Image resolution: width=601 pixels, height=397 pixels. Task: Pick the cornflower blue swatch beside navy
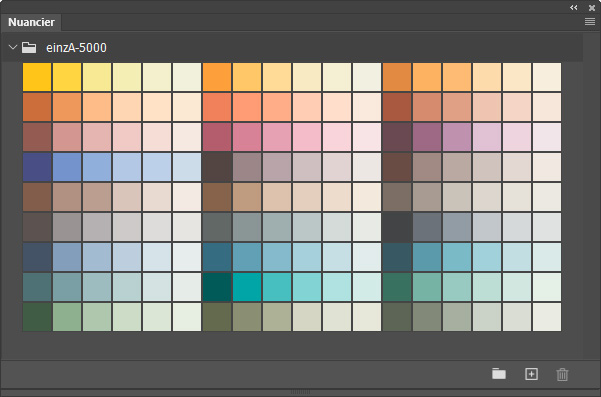tap(67, 167)
